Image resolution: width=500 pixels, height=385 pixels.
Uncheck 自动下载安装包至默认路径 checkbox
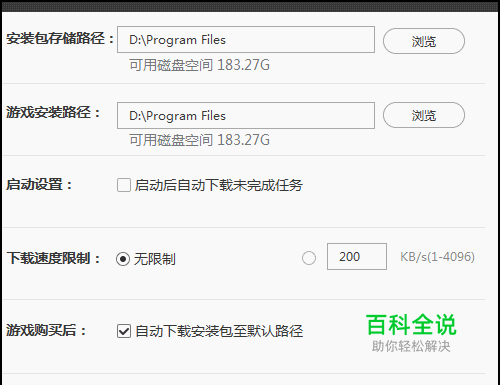click(x=124, y=331)
